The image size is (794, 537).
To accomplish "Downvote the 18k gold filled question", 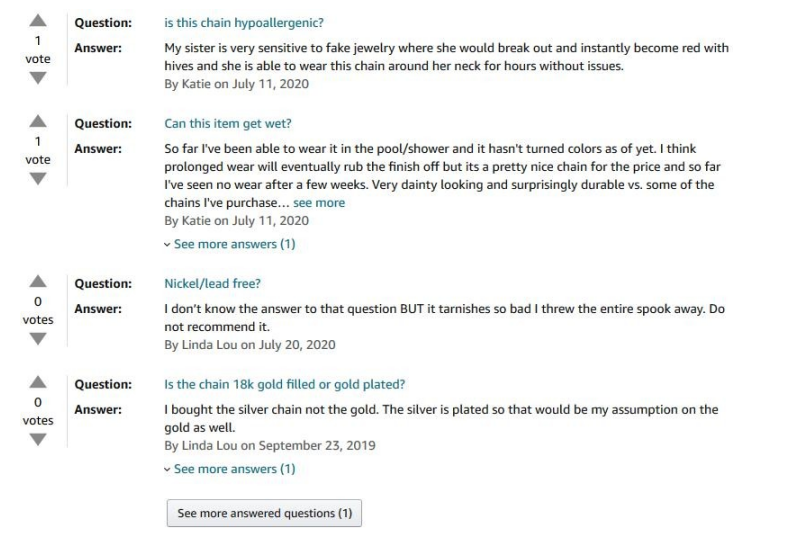I will (38, 440).
